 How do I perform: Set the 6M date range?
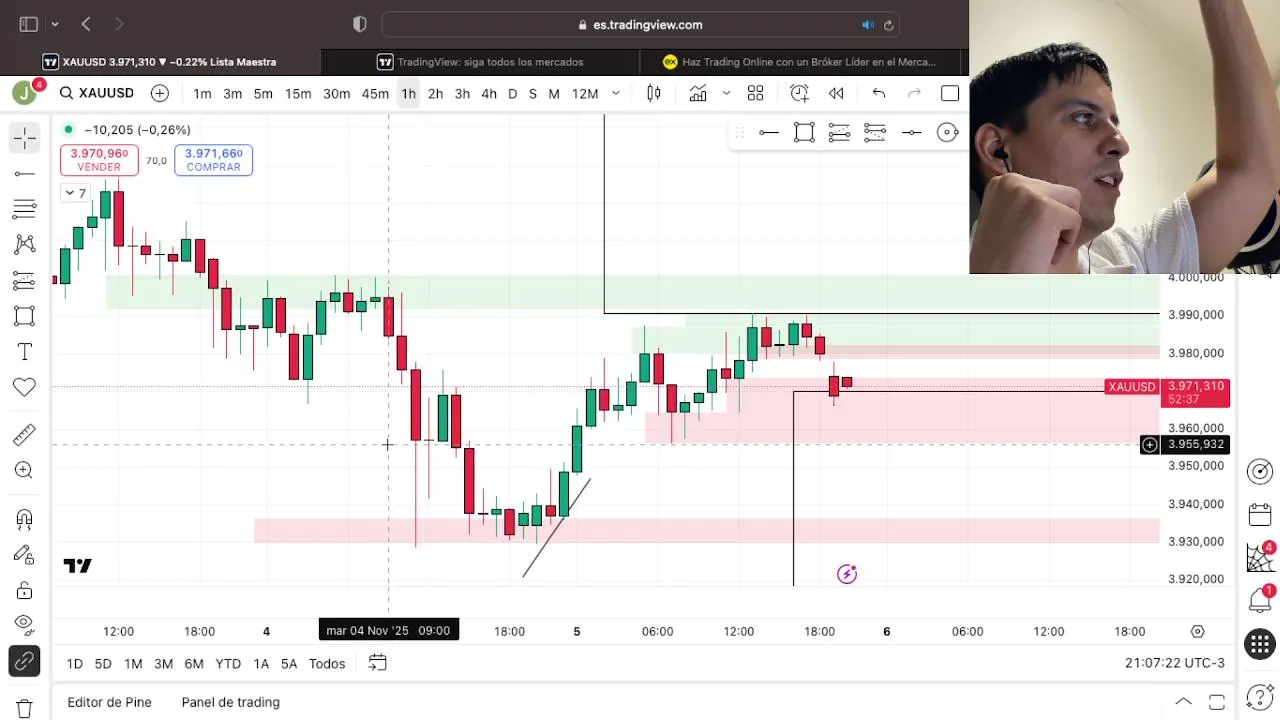click(x=194, y=664)
